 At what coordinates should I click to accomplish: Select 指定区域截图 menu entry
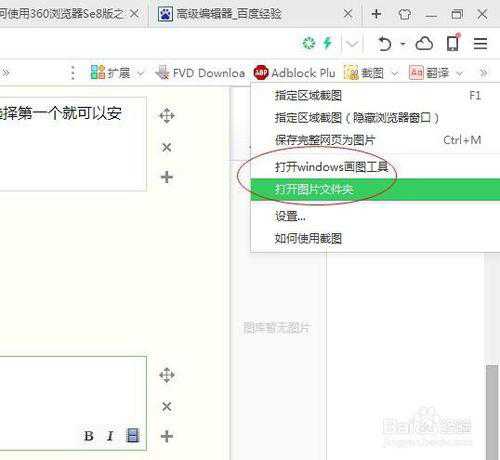pyautogui.click(x=376, y=96)
